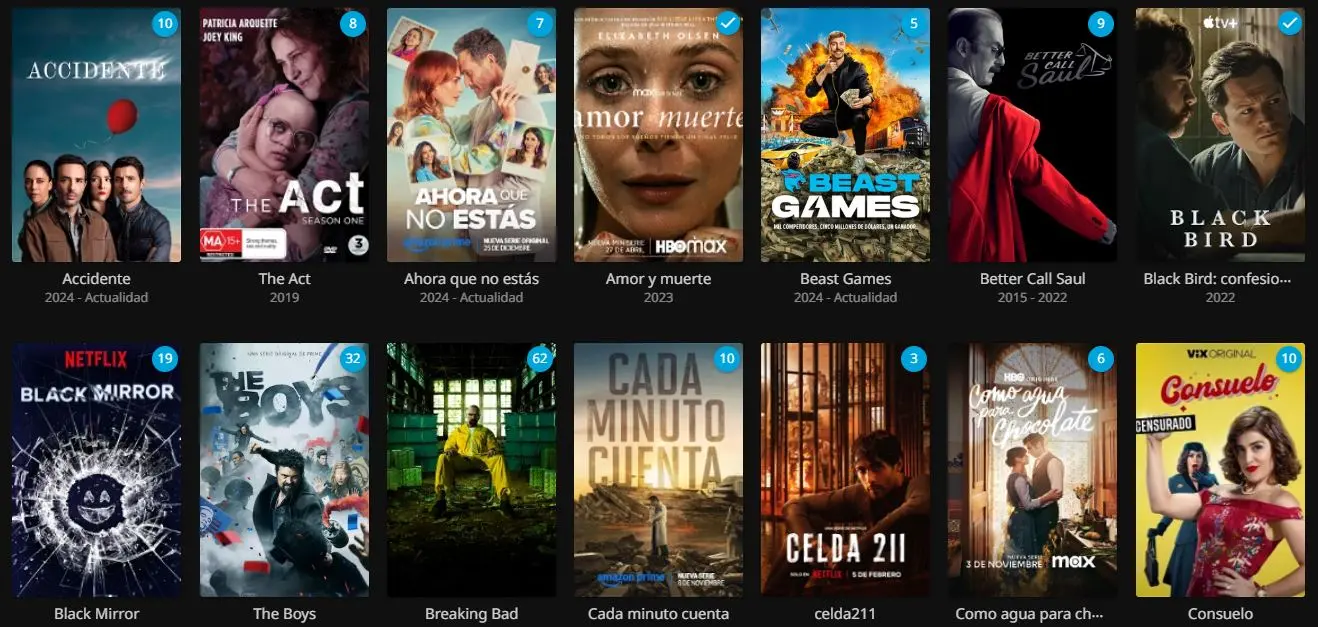Click the watched checkmark on Black Bird poster

pos(1289,22)
